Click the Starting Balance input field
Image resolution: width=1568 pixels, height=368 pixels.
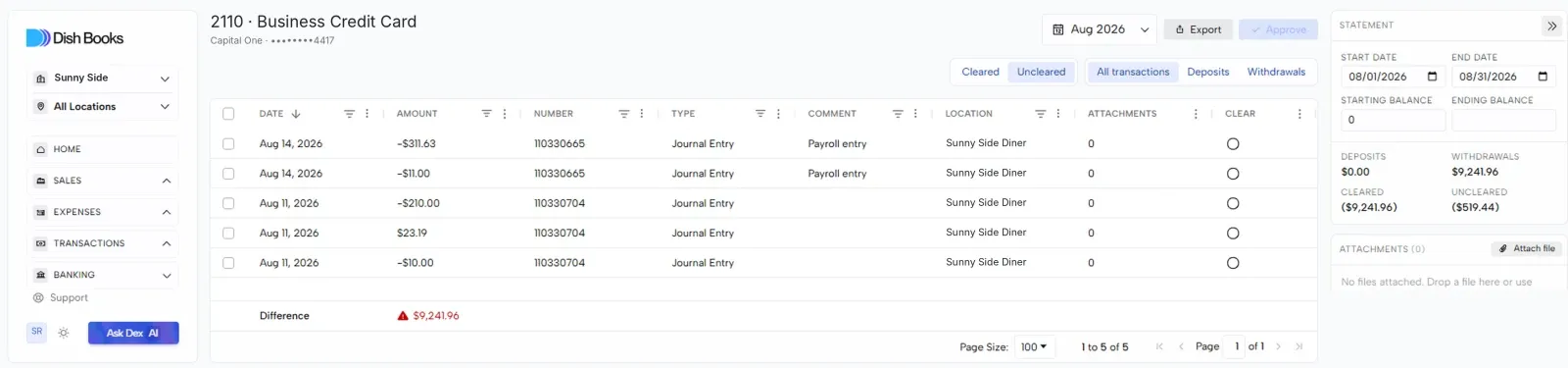(x=1393, y=120)
